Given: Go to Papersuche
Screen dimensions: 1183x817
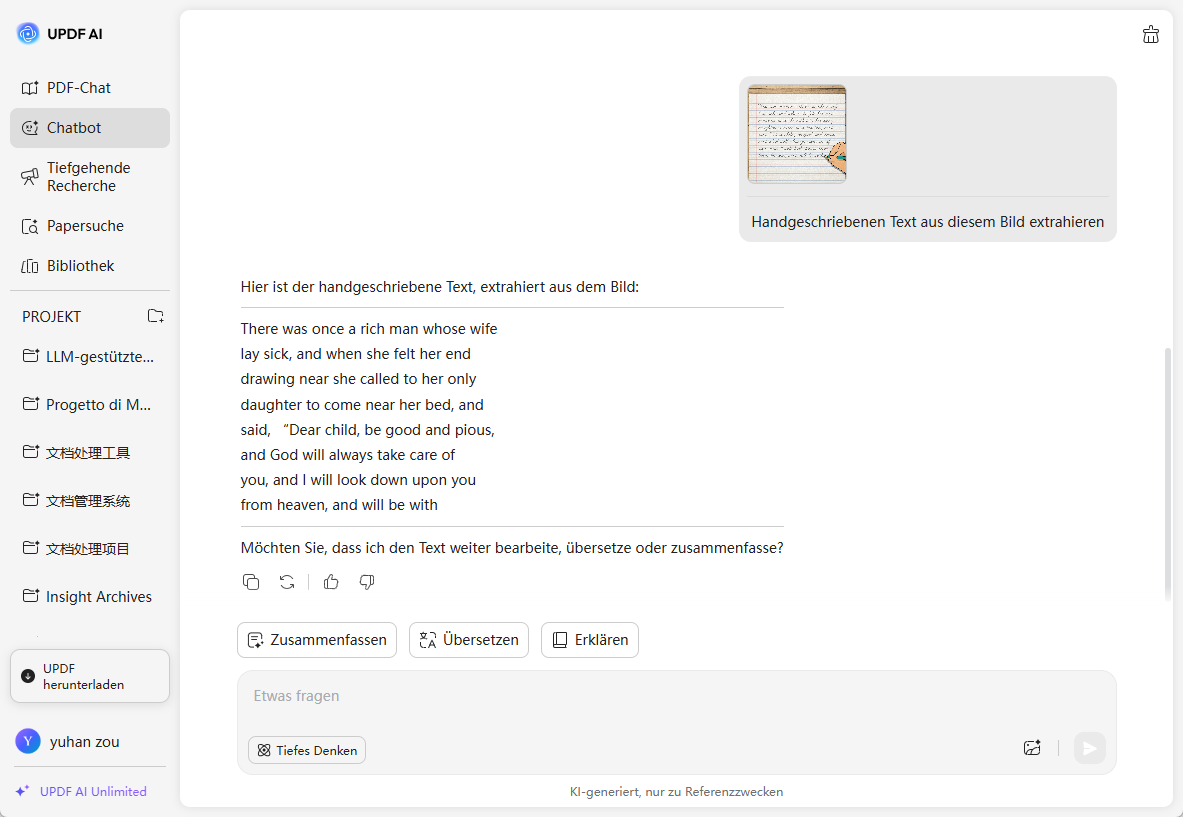Looking at the screenshot, I should 90,226.
